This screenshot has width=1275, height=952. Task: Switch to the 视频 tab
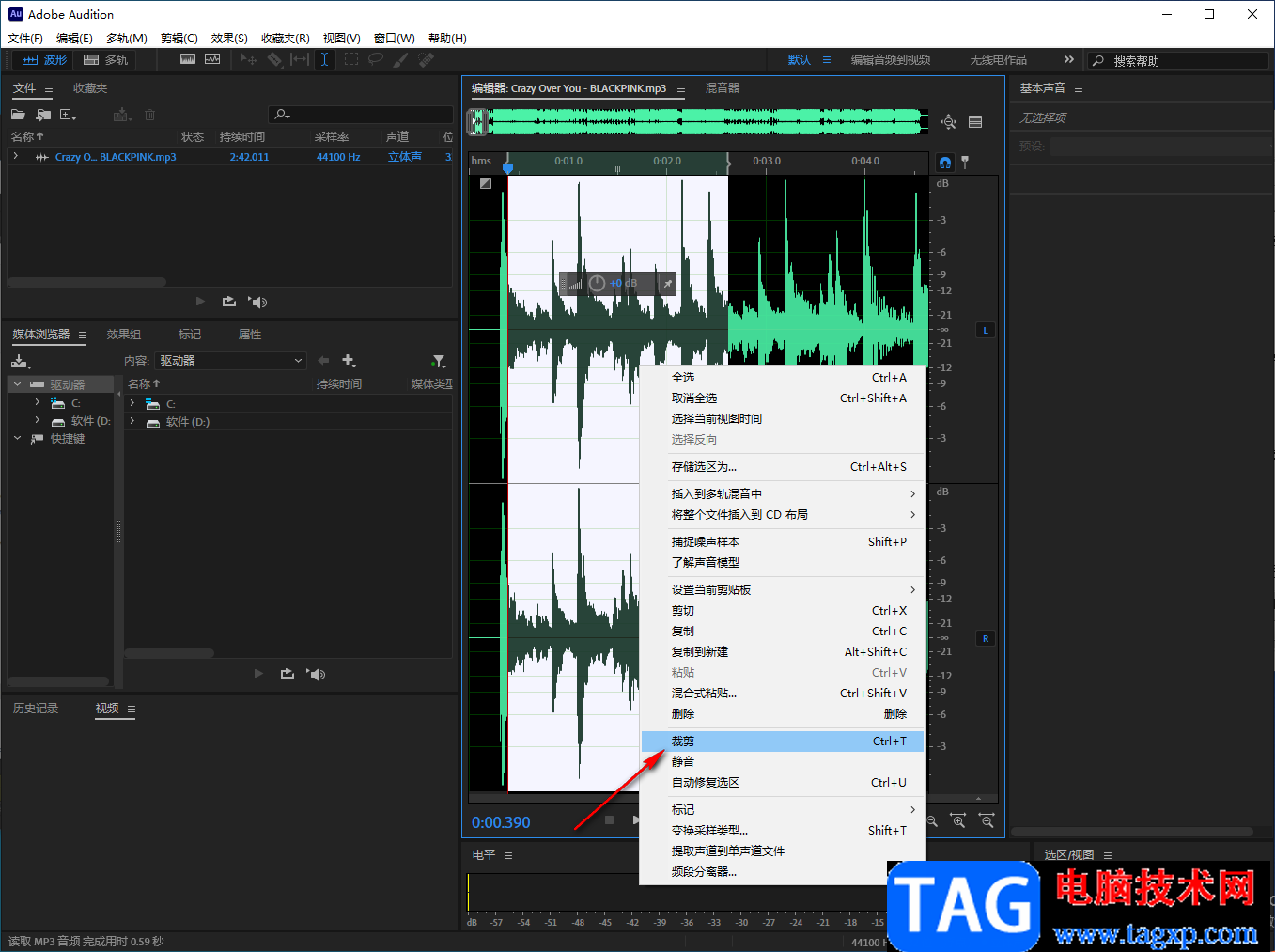(x=107, y=709)
